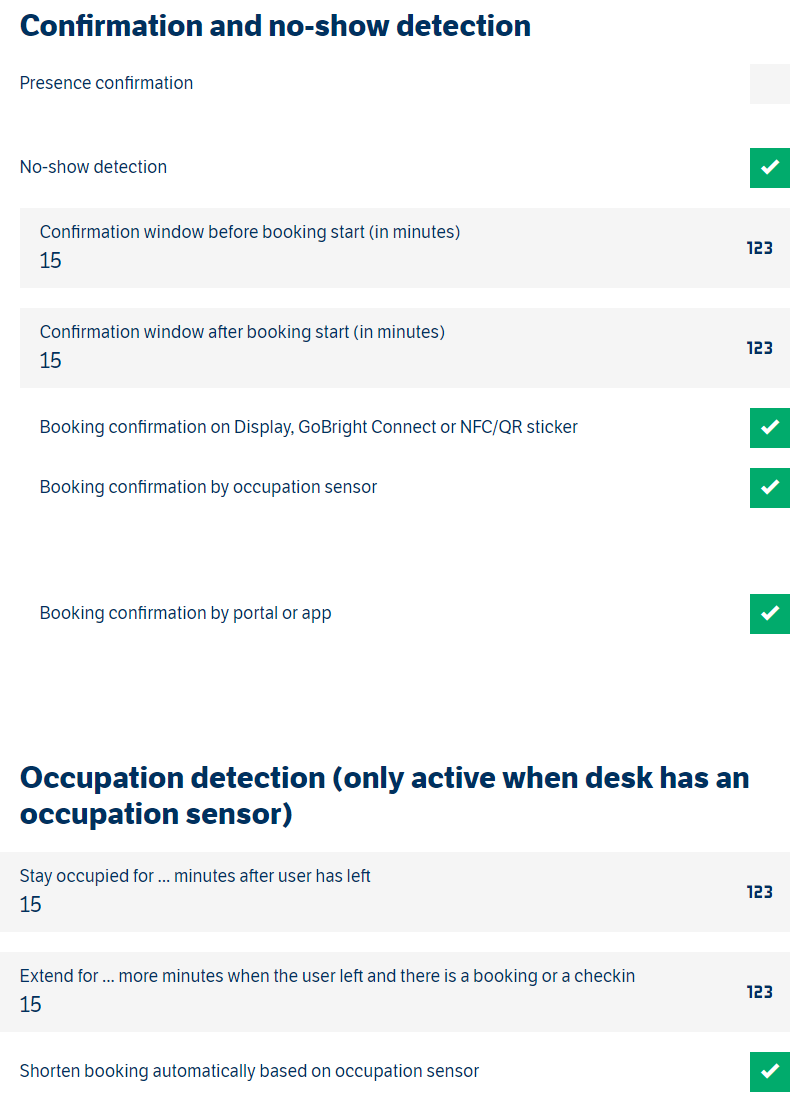The image size is (797, 1101).
Task: Click the 123 icon in the Stay occupied row
Action: click(x=760, y=892)
